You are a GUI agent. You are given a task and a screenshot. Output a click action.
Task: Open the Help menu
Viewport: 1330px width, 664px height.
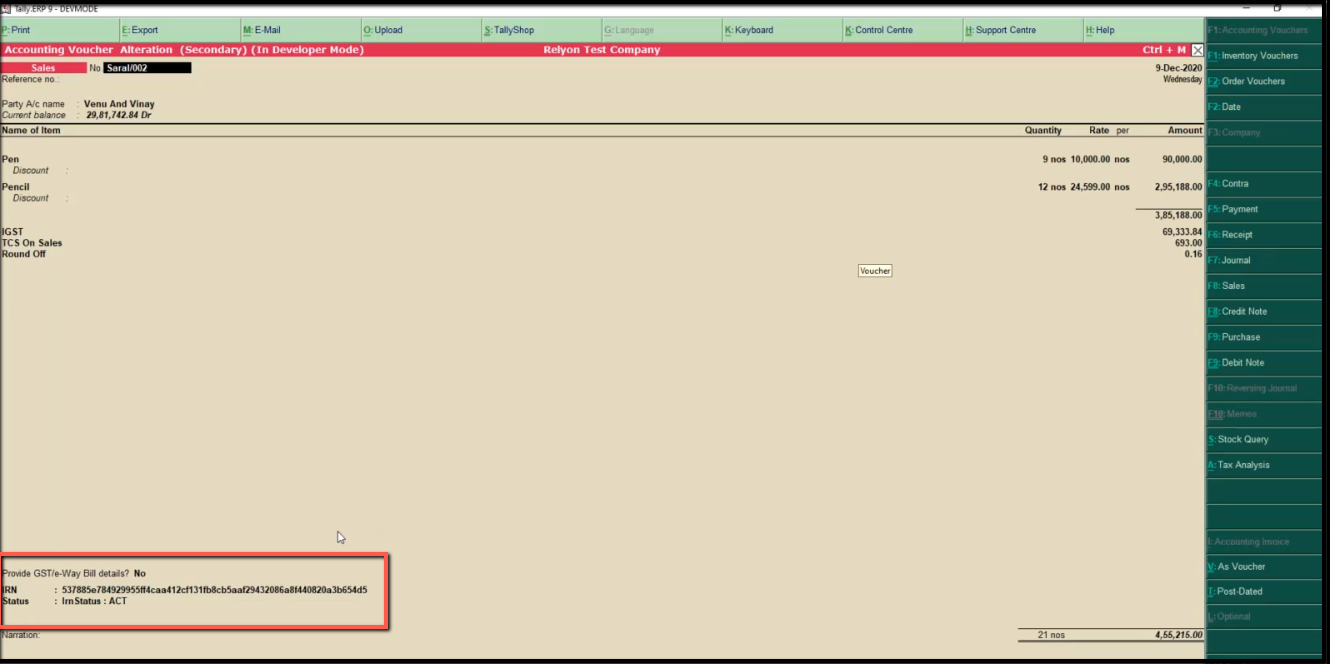pyautogui.click(x=1143, y=30)
